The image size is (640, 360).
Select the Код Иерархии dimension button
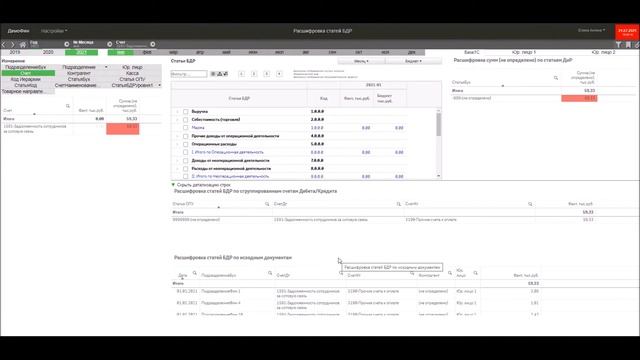click(x=26, y=79)
